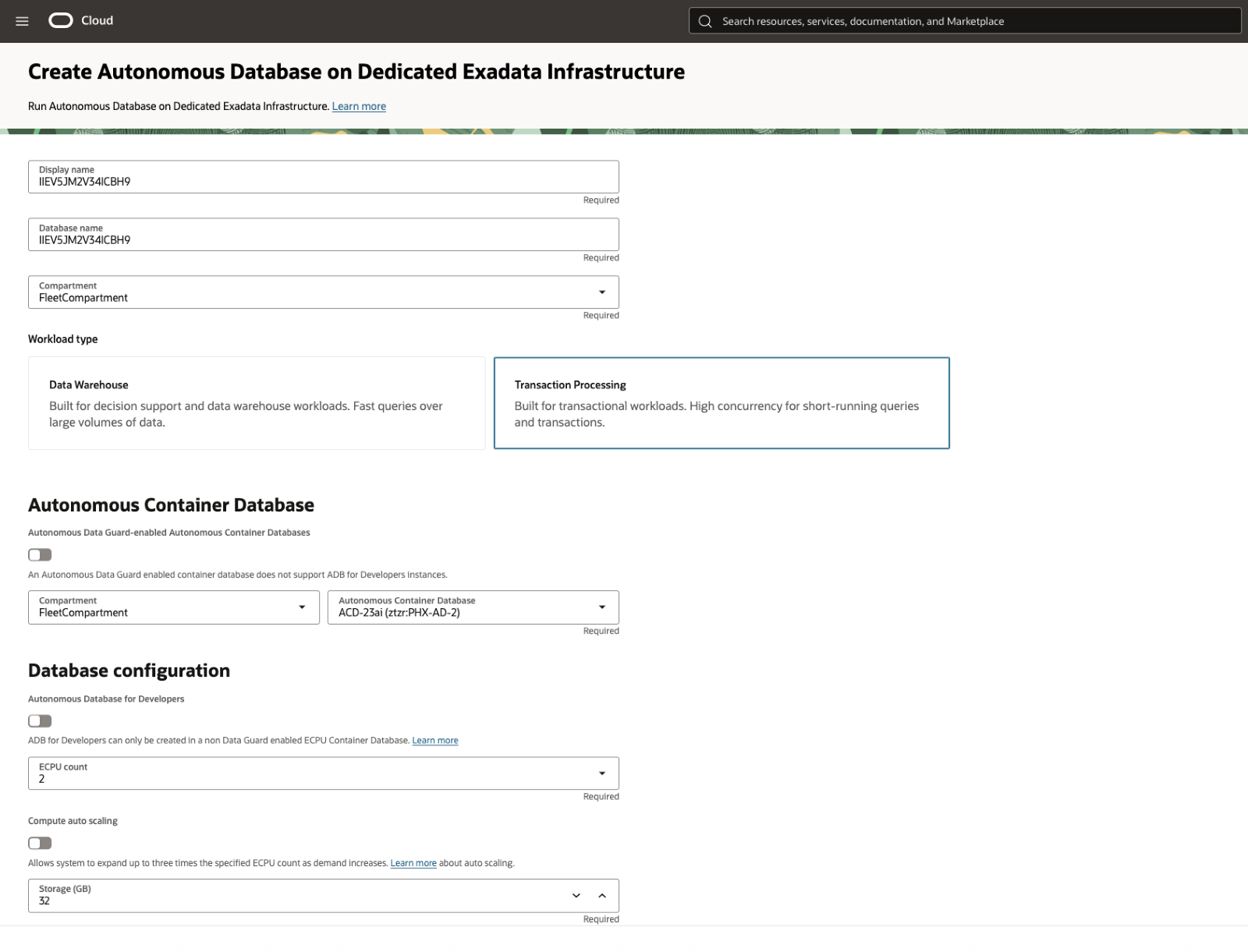Open the top Compartment dropdown

[324, 292]
